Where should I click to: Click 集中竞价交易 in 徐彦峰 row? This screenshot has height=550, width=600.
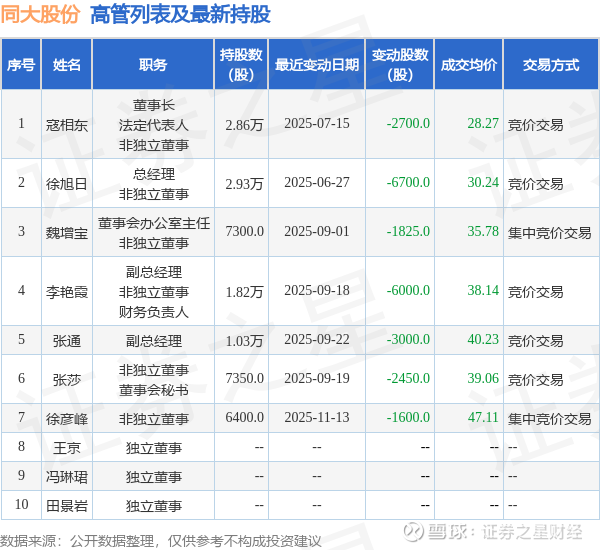[x=549, y=418]
